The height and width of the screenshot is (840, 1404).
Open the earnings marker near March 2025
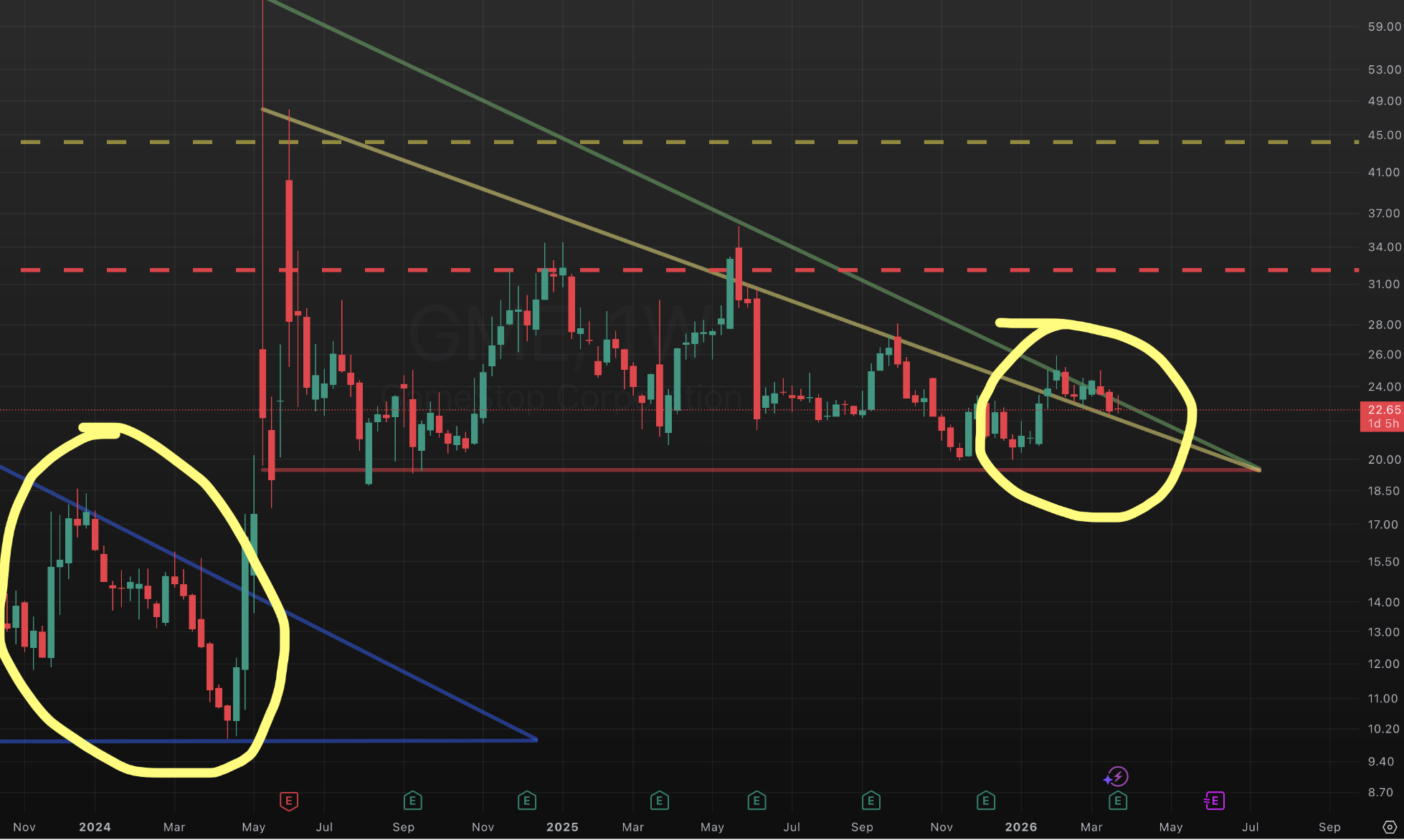659,801
